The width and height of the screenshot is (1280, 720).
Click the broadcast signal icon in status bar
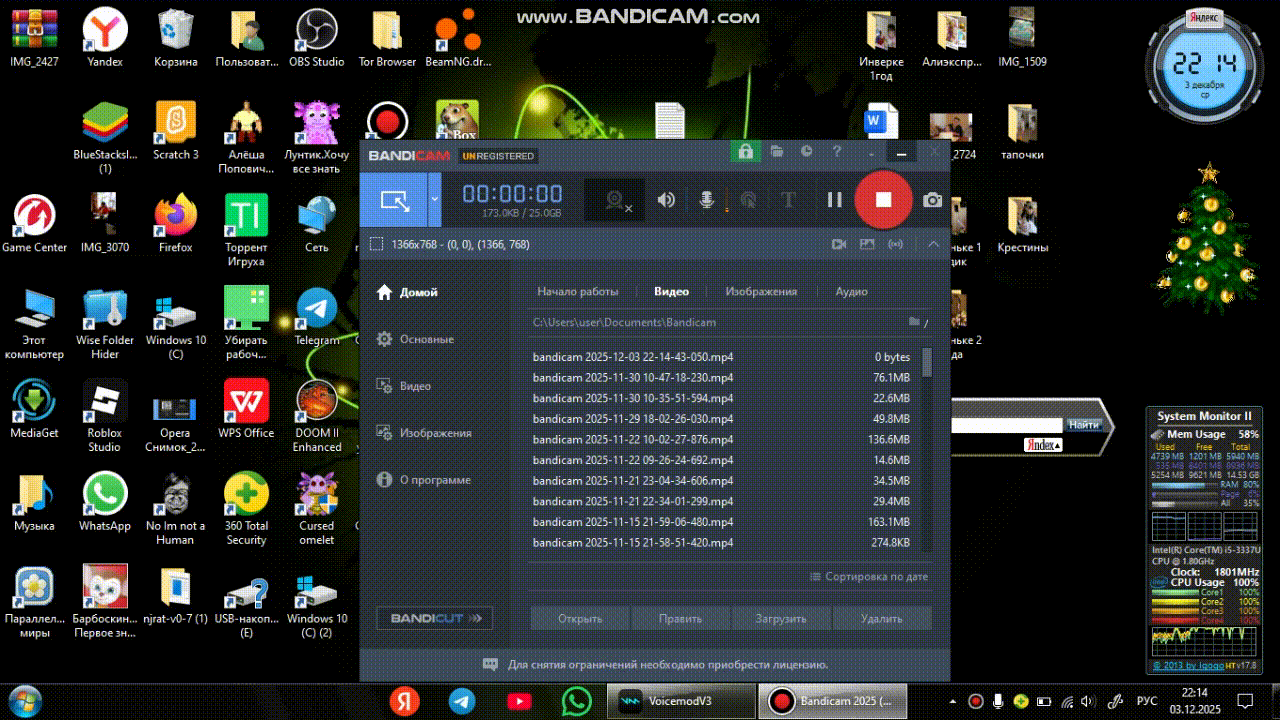896,244
